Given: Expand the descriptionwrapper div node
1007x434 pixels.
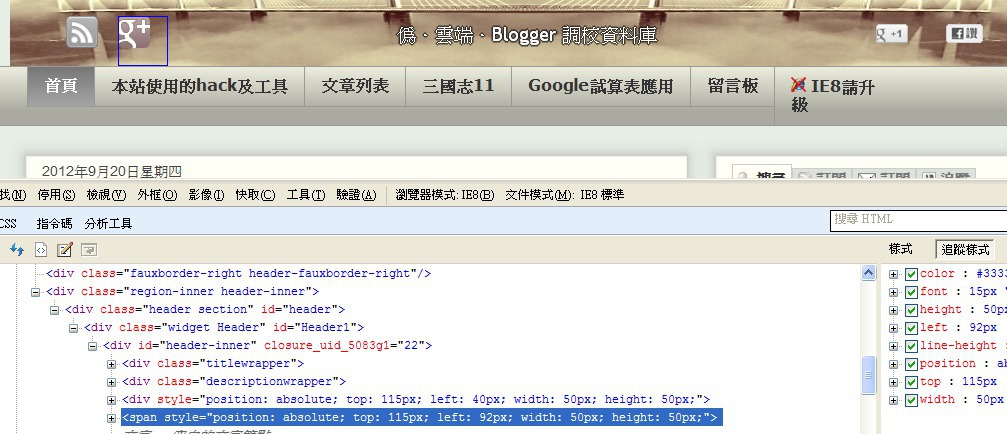Looking at the screenshot, I should 111,382.
